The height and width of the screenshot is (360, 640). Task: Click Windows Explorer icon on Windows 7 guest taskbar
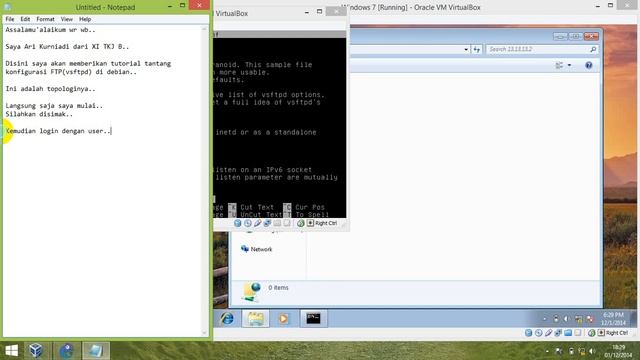(256, 318)
